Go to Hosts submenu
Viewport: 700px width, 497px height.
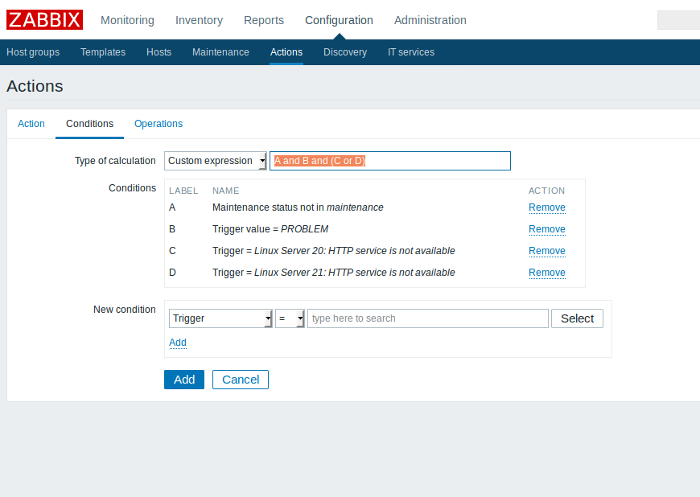tap(159, 52)
